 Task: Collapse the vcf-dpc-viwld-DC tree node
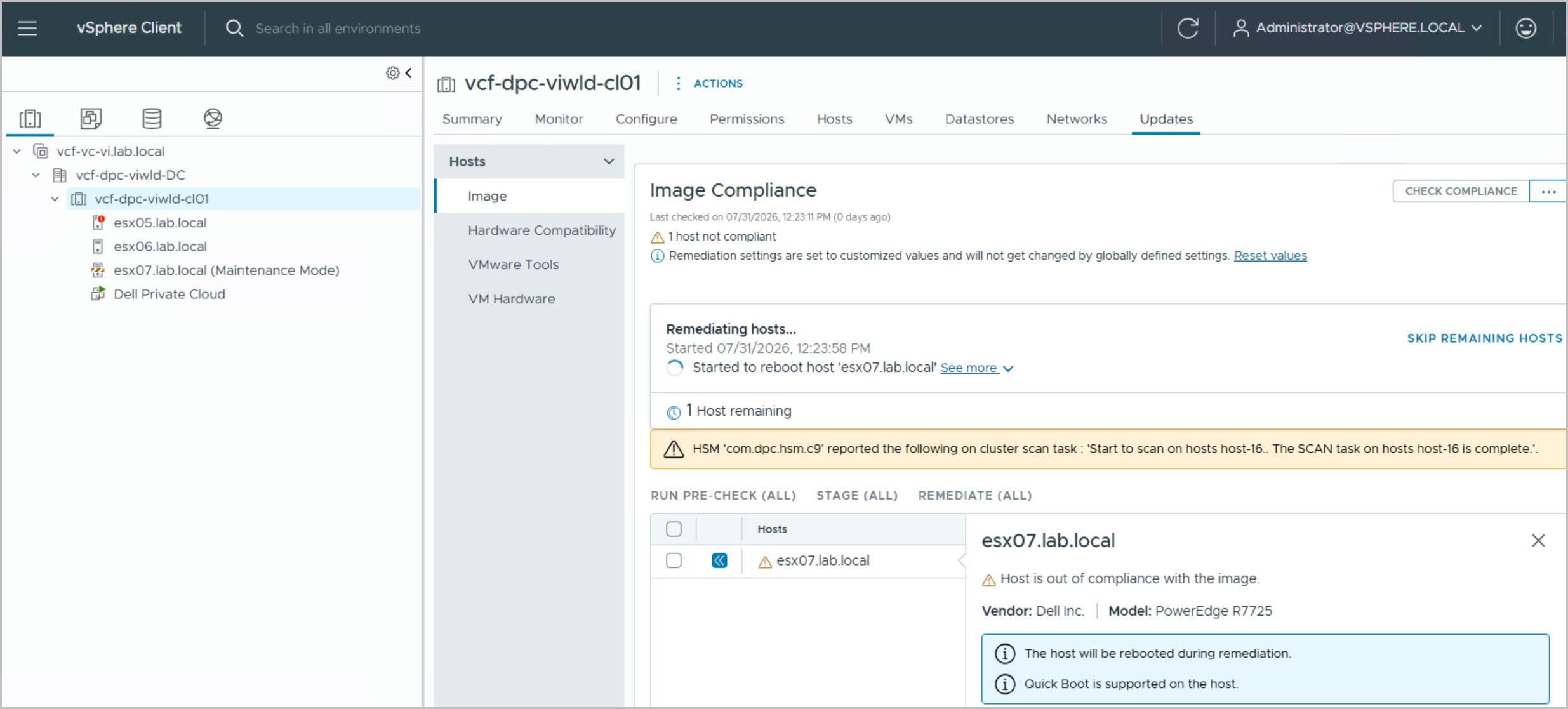[36, 175]
